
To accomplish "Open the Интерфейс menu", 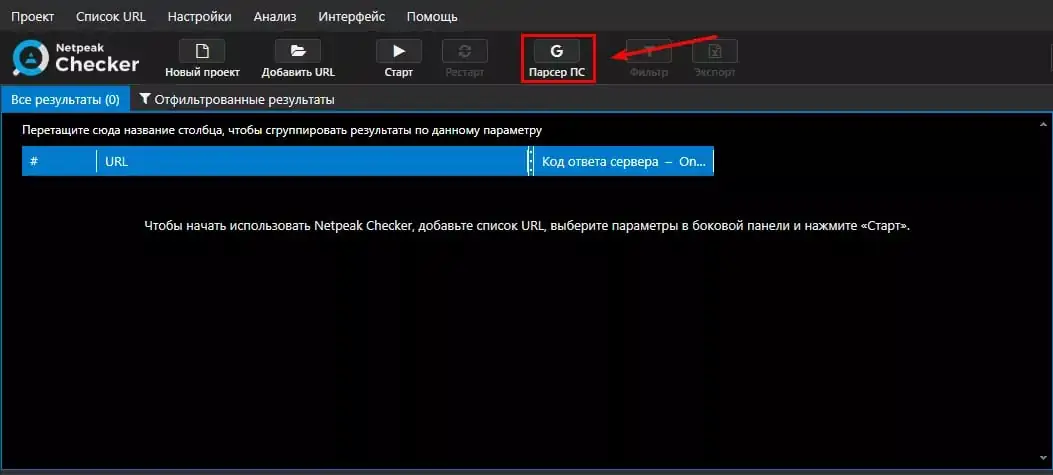I will pos(352,16).
